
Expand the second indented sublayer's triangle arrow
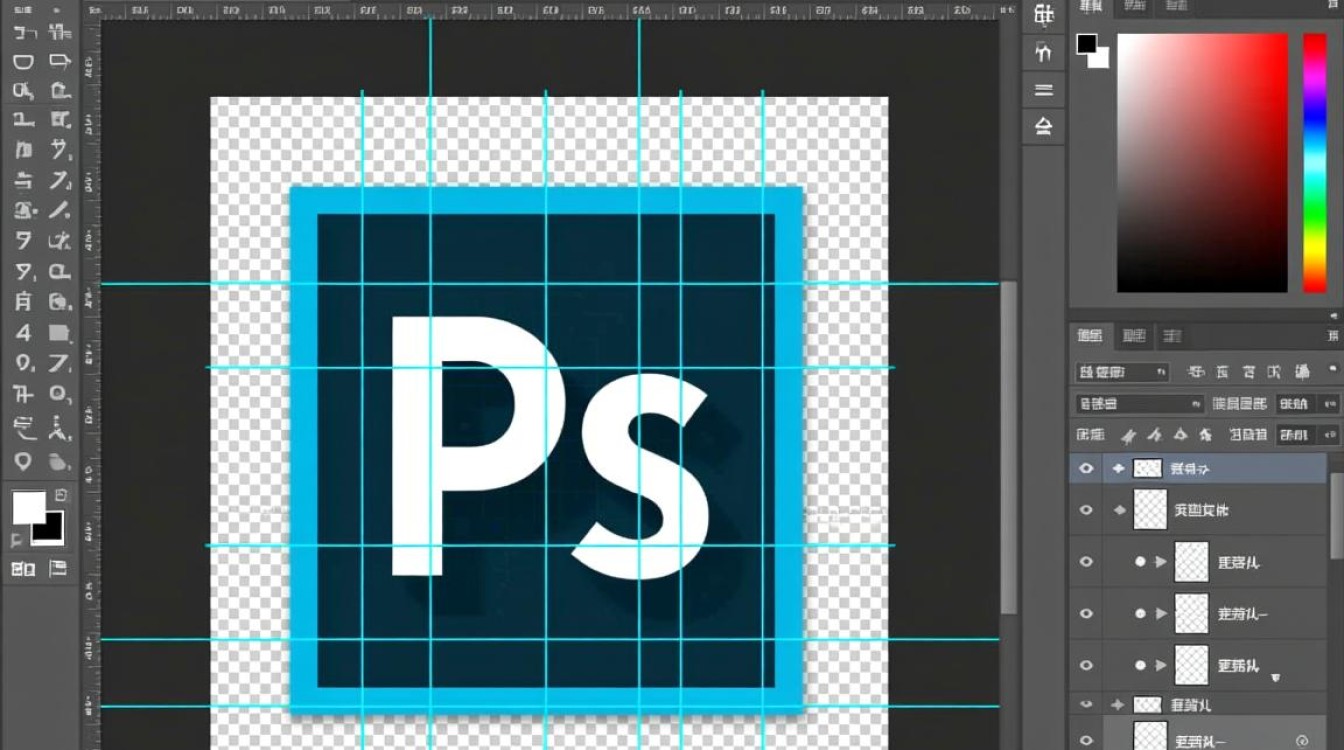click(1161, 613)
